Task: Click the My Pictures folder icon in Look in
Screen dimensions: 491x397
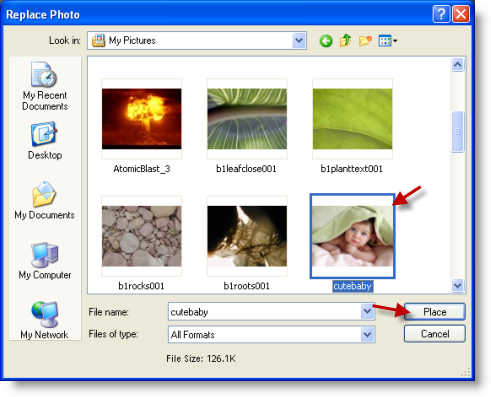Action: [x=99, y=41]
